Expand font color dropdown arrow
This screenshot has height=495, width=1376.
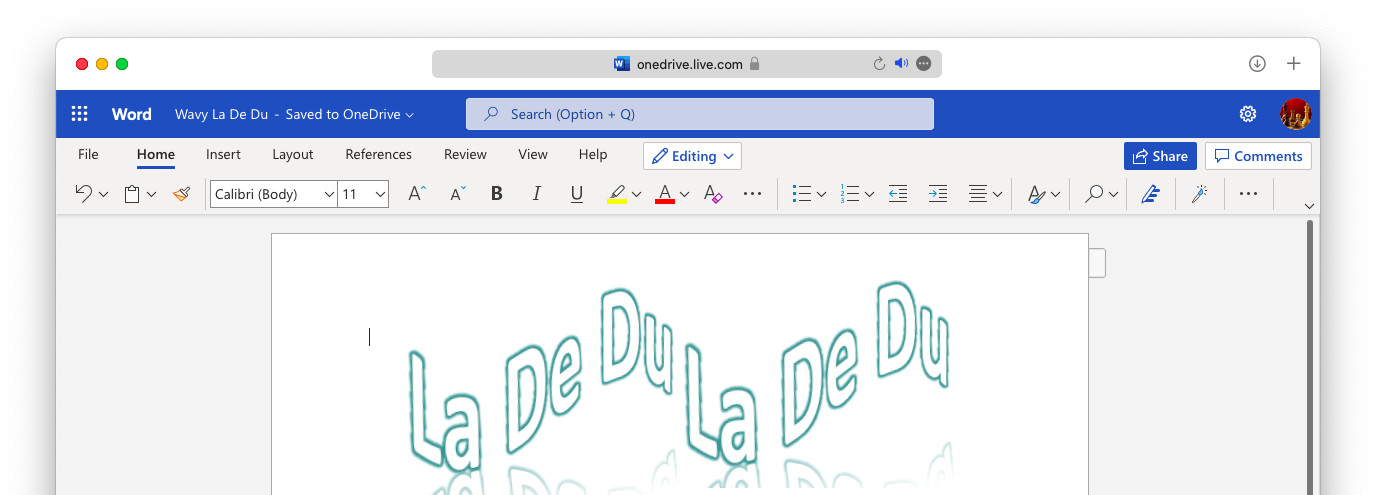pos(685,195)
